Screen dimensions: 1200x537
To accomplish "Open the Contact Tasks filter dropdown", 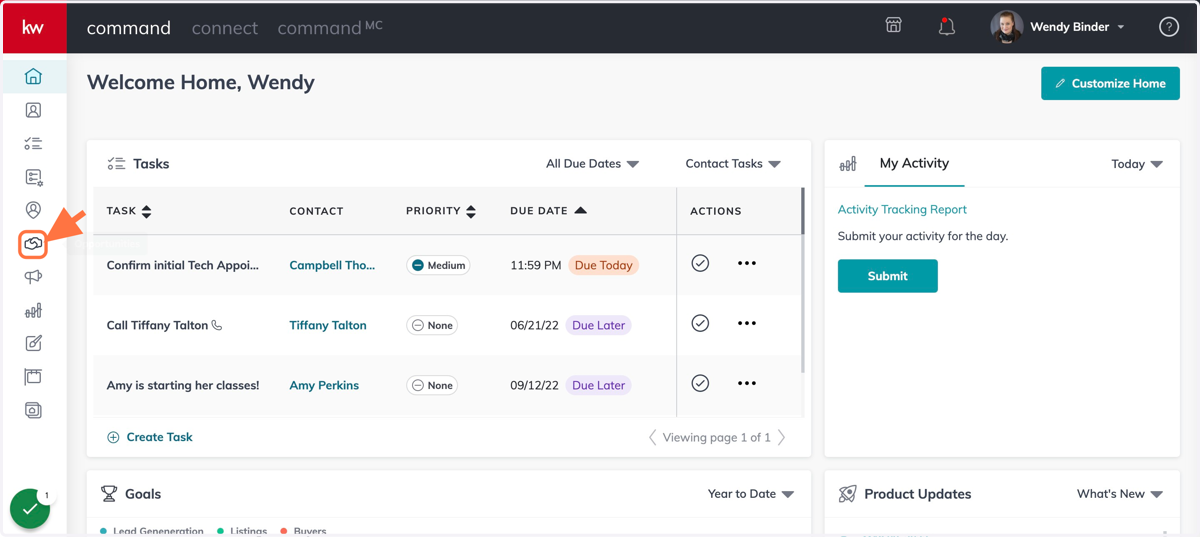I will [733, 164].
